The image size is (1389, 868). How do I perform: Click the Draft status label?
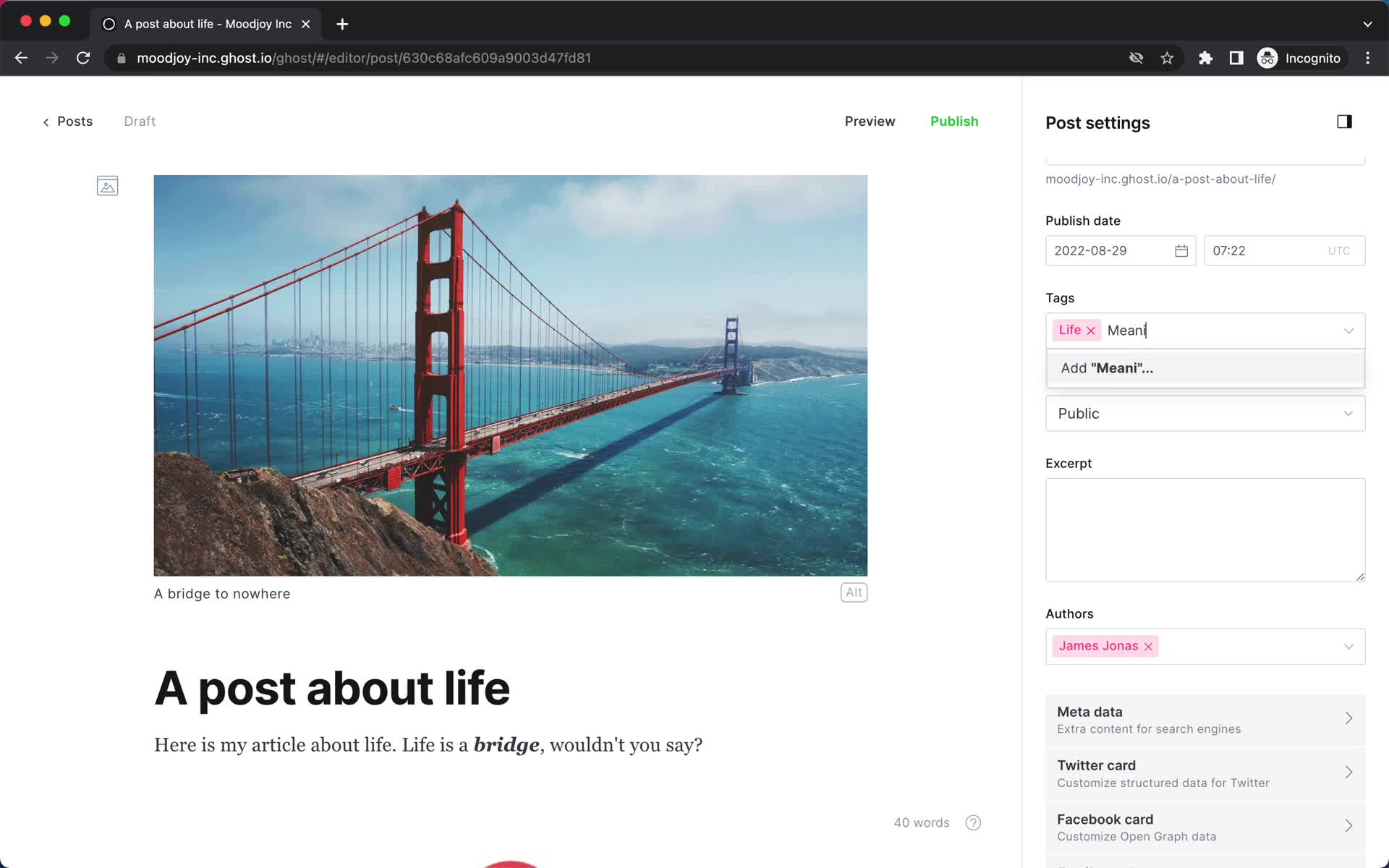[x=139, y=121]
